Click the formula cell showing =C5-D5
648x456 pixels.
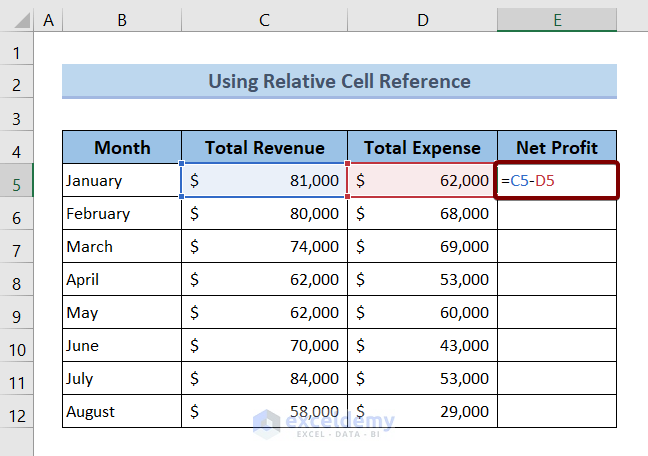tap(556, 181)
